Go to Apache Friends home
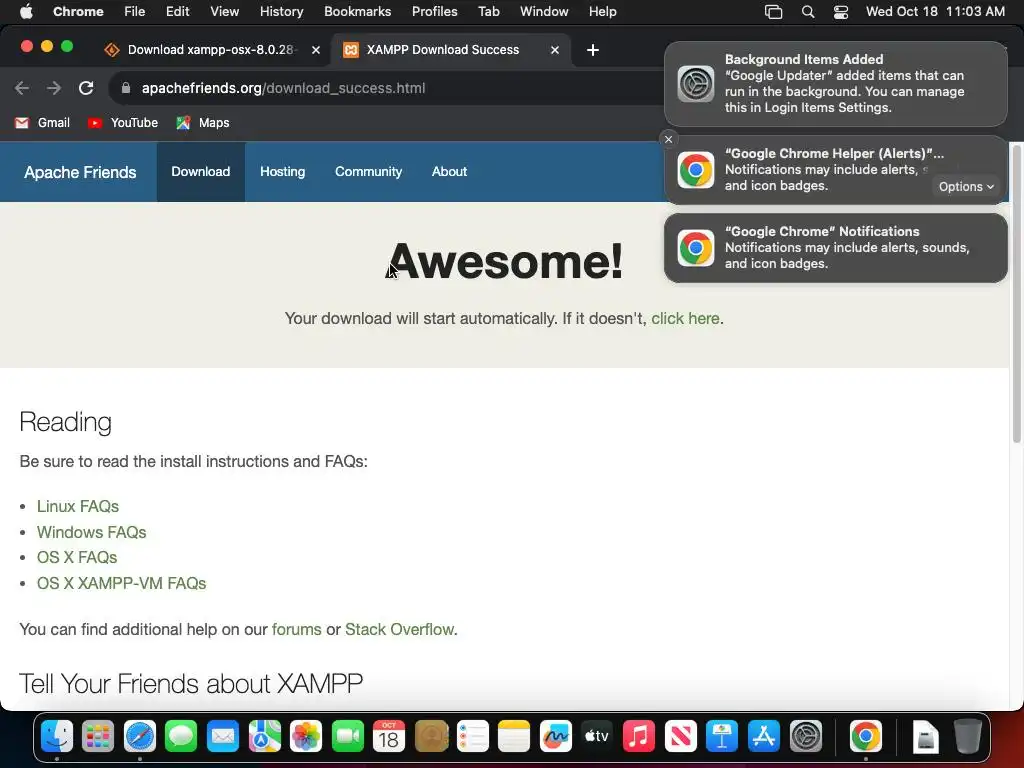Image resolution: width=1024 pixels, height=768 pixels. (80, 172)
